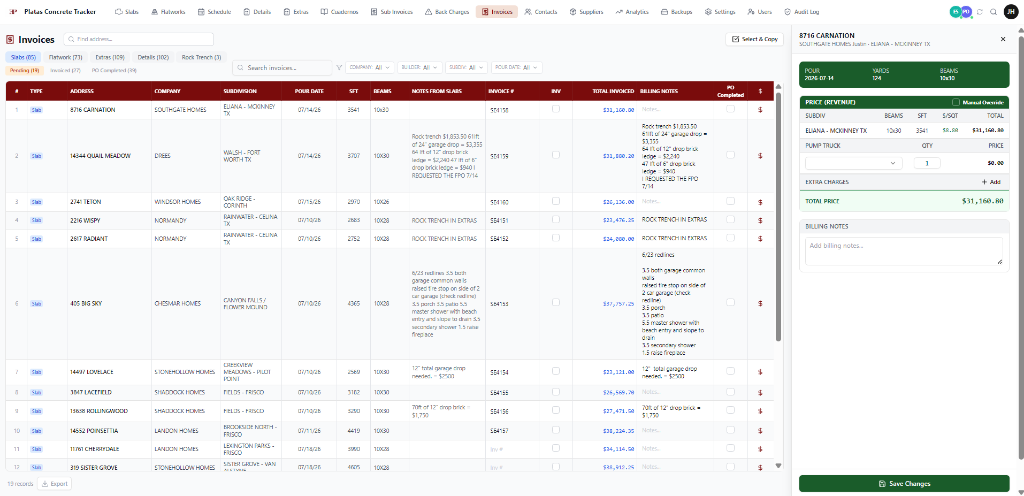Close the 8716 Carnation detail panel

1003,39
